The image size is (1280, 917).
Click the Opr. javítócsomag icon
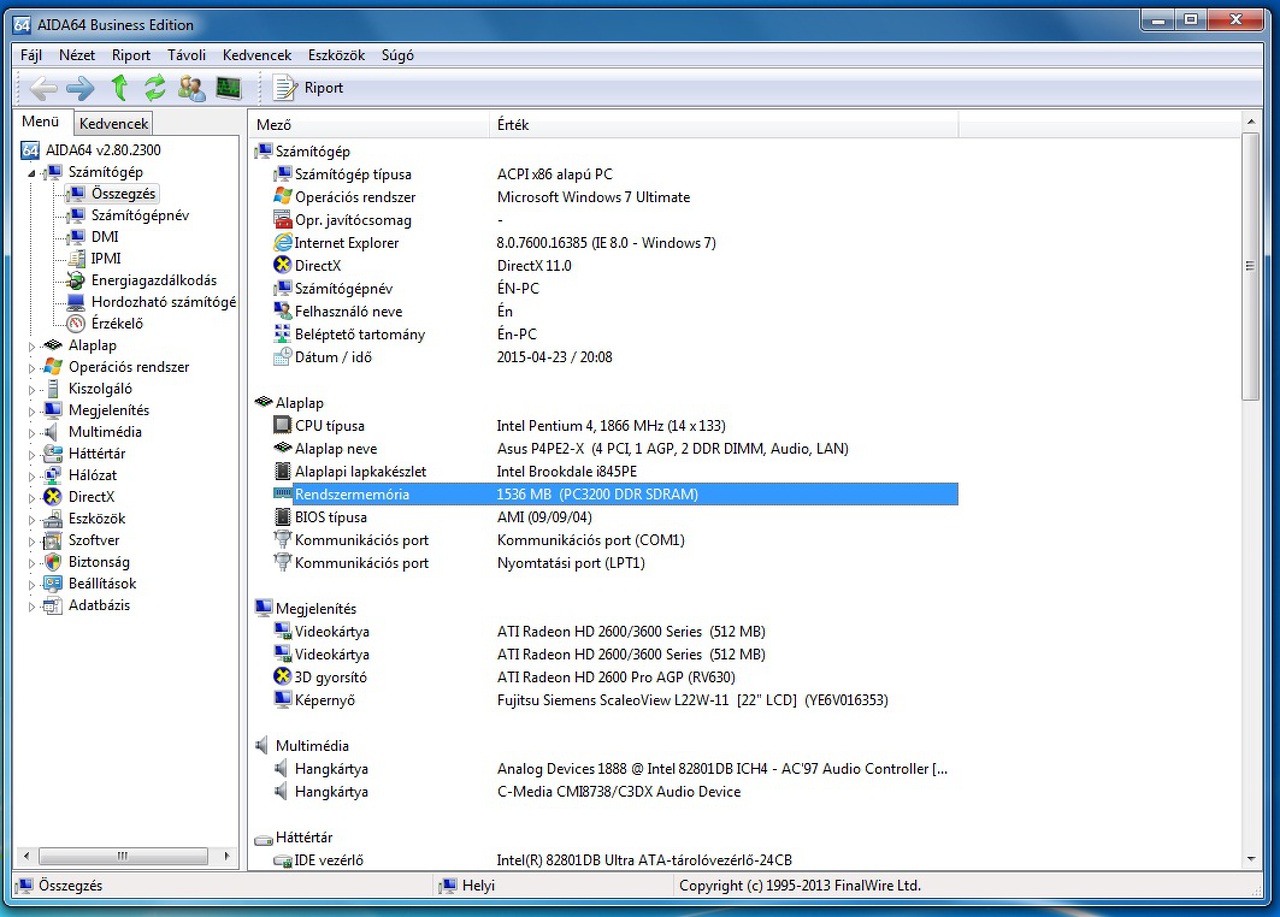click(282, 220)
